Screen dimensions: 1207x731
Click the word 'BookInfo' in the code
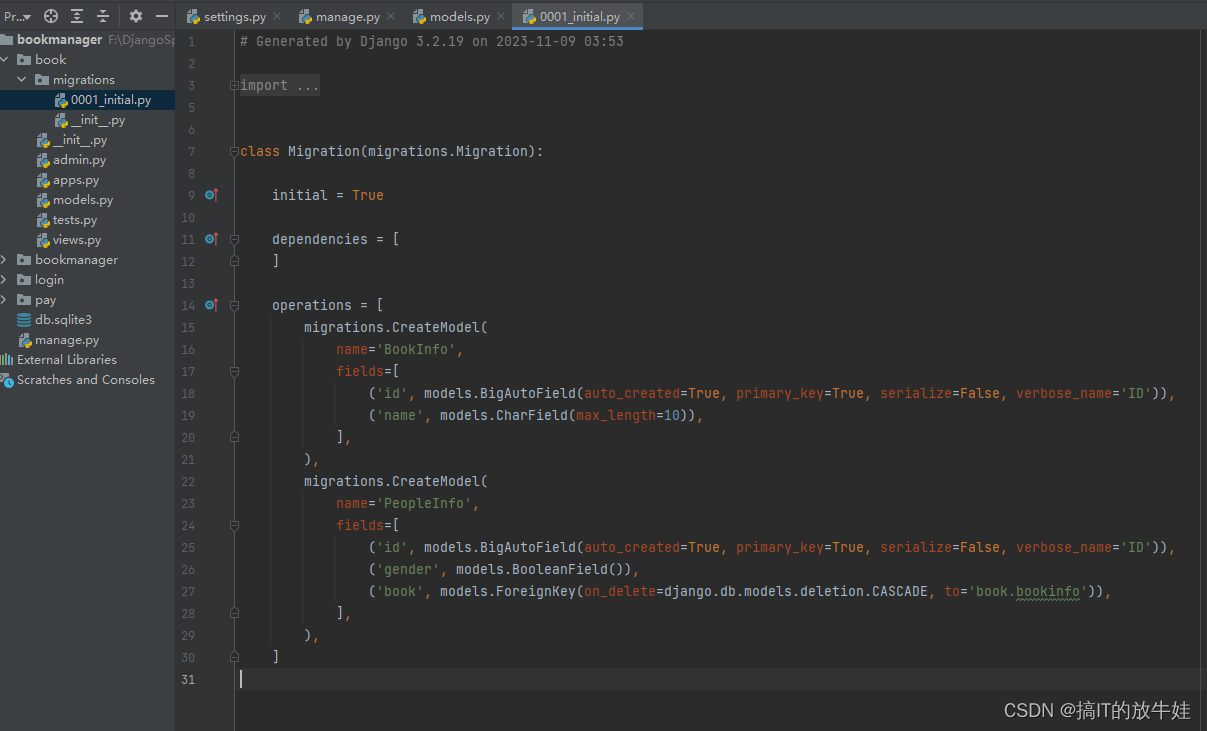point(416,350)
